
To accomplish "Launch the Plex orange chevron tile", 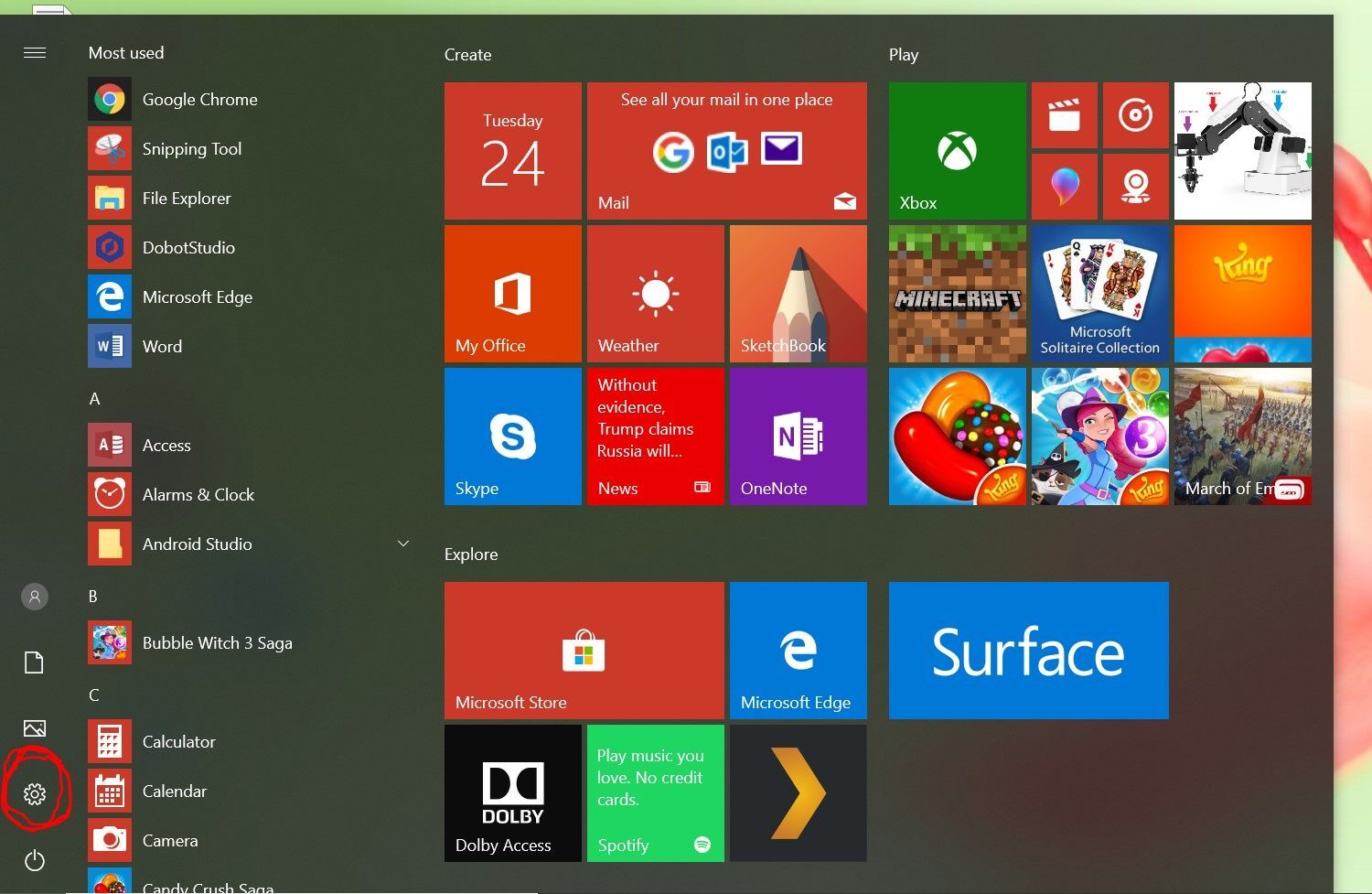I will pos(799,793).
